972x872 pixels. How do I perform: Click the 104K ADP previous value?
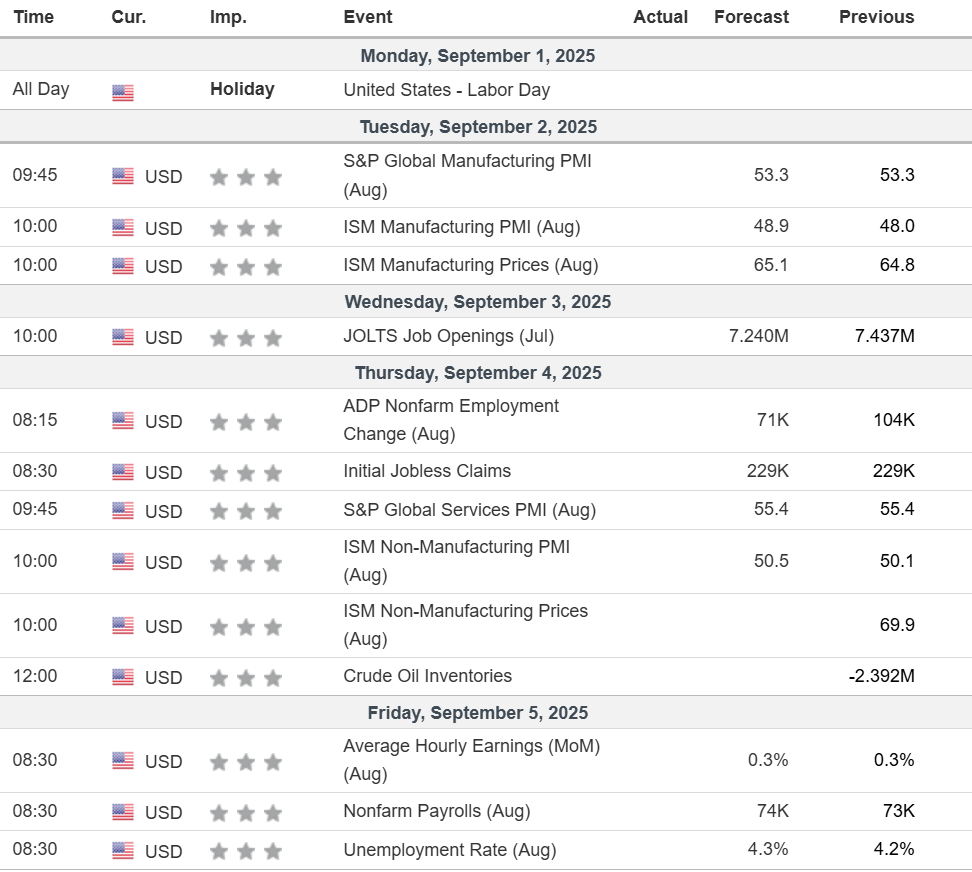point(894,420)
